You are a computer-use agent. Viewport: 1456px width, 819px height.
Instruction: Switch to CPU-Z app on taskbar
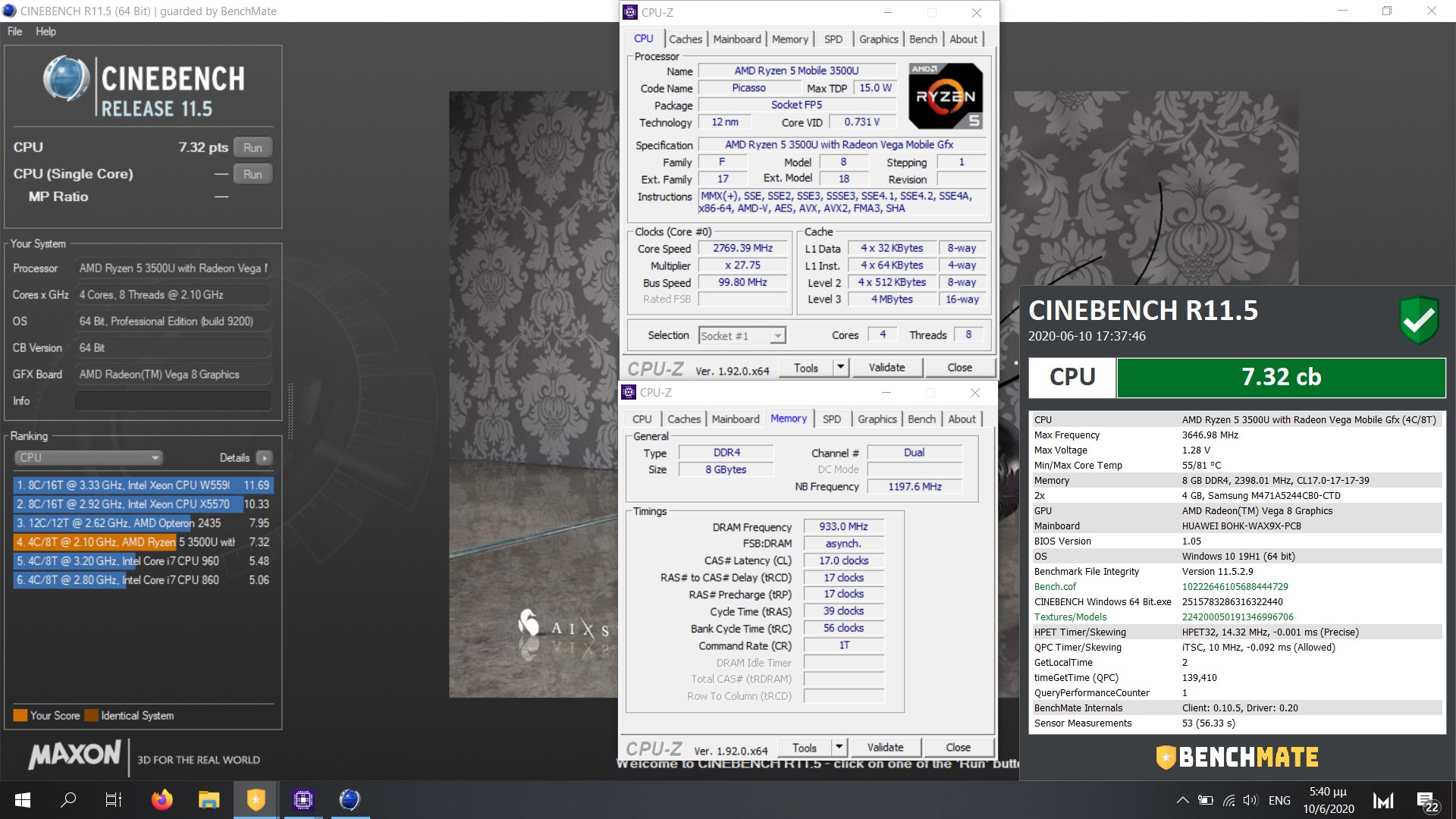(303, 800)
